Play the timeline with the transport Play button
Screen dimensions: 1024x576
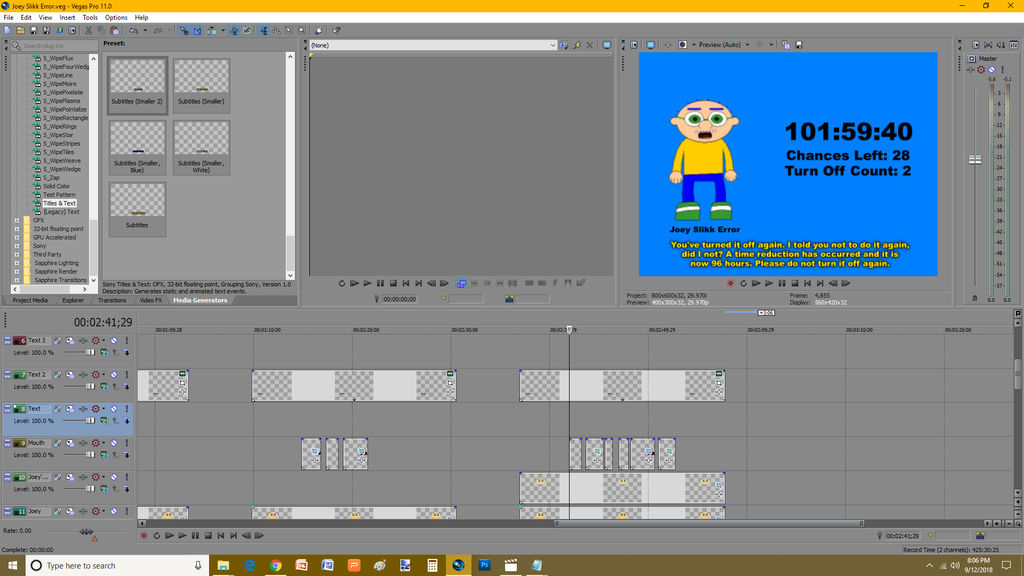pos(182,536)
